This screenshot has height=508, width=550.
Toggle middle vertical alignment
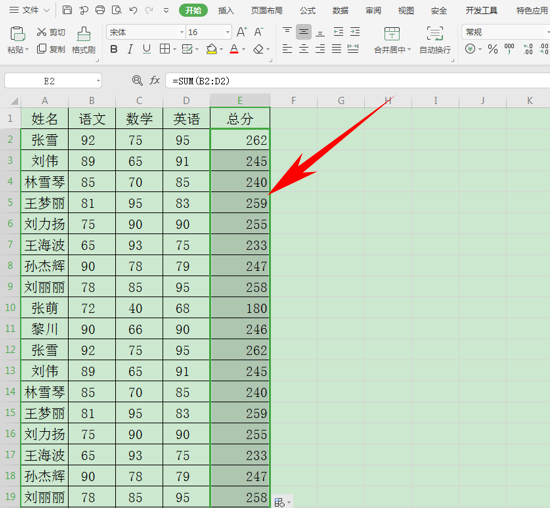coord(303,32)
